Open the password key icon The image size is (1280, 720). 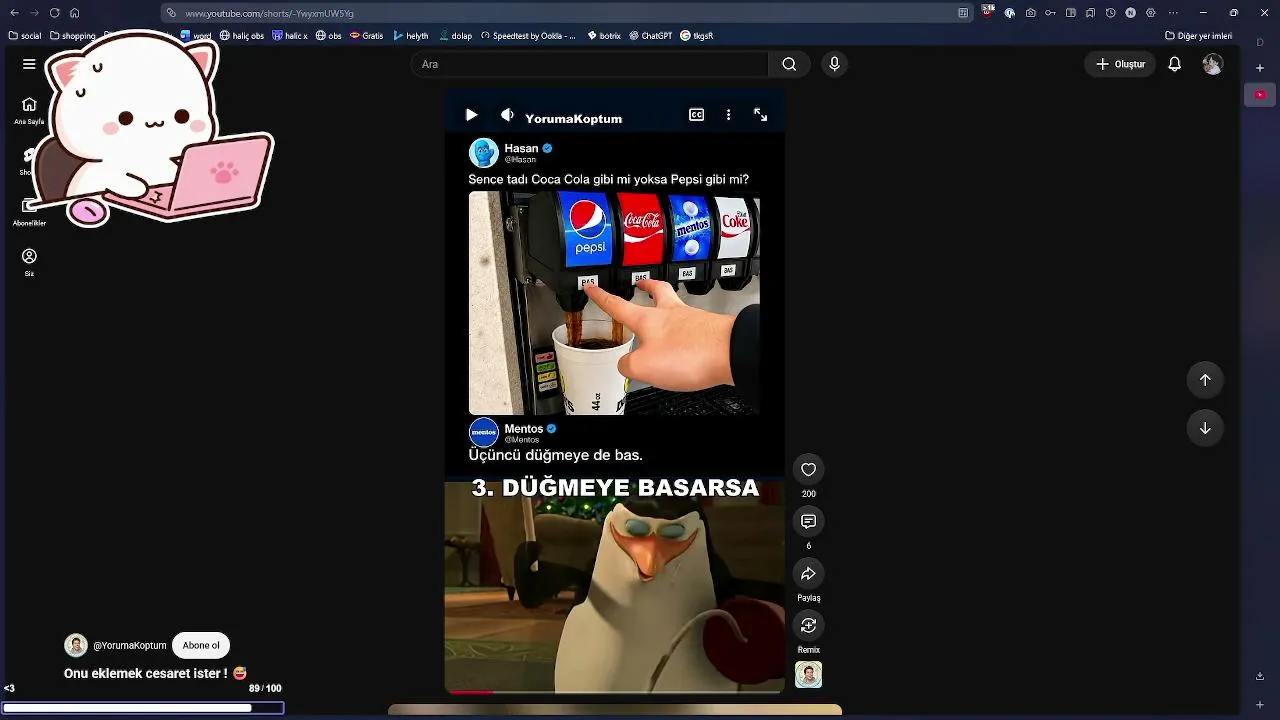click(x=1050, y=13)
